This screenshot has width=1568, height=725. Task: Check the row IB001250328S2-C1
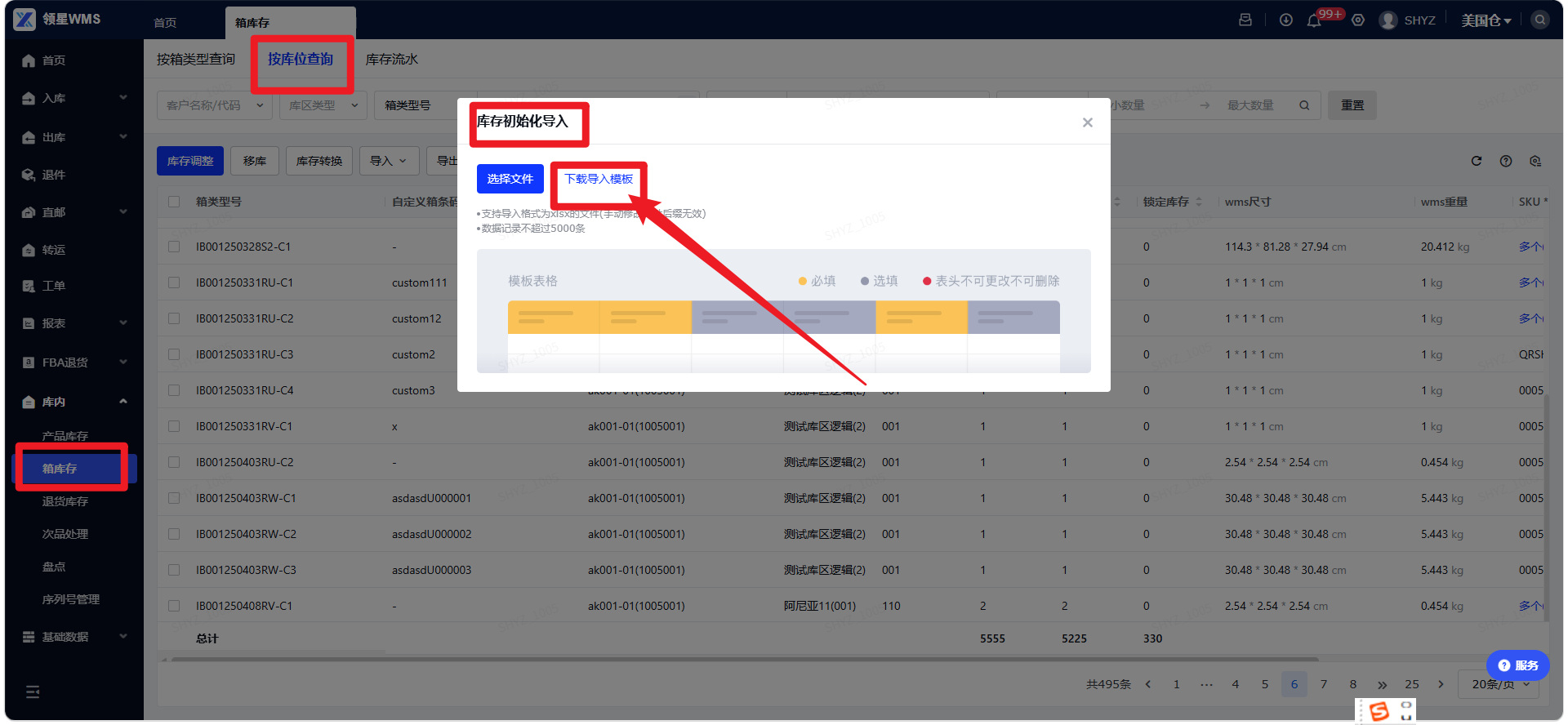(174, 247)
